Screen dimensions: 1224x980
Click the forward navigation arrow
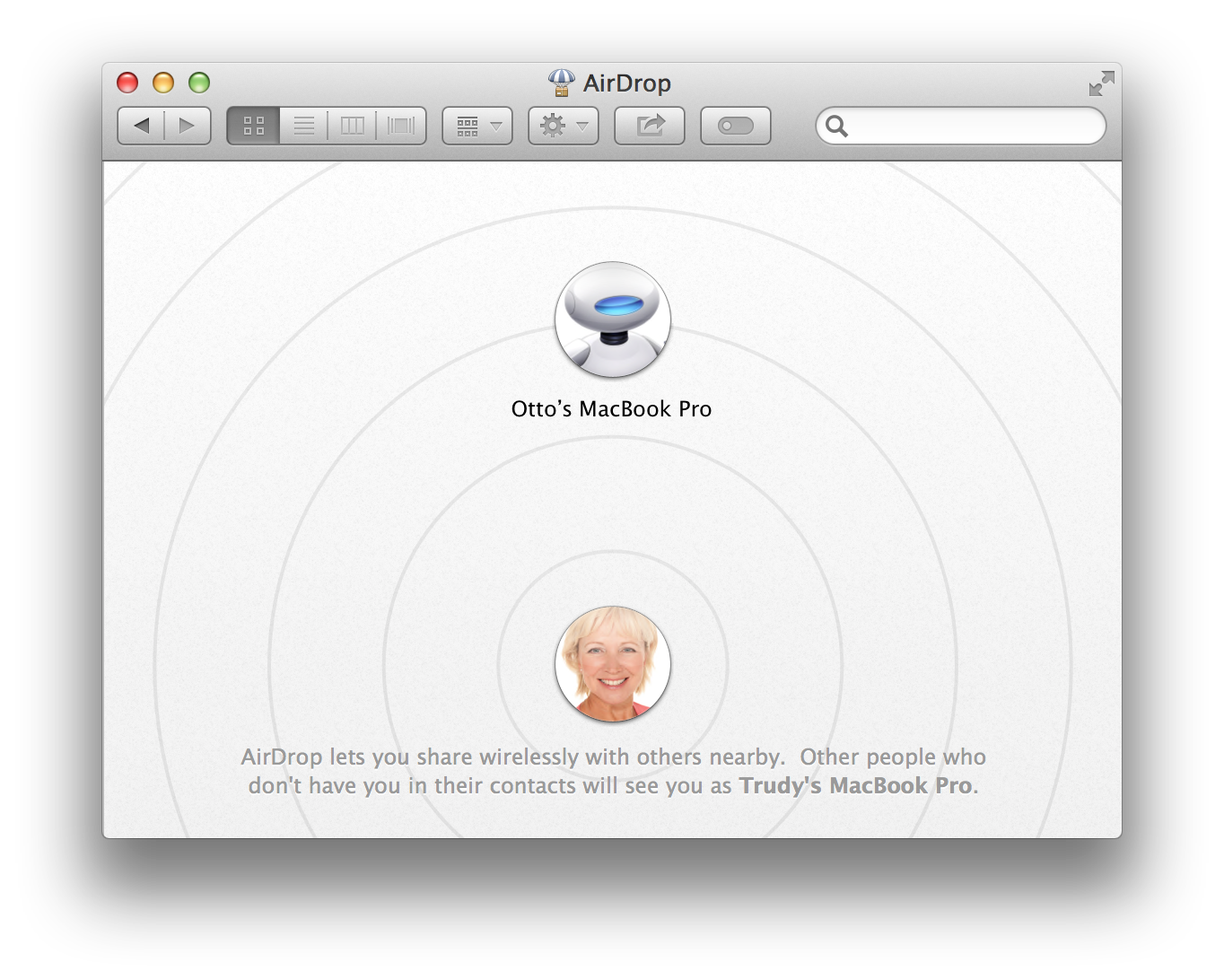point(186,125)
